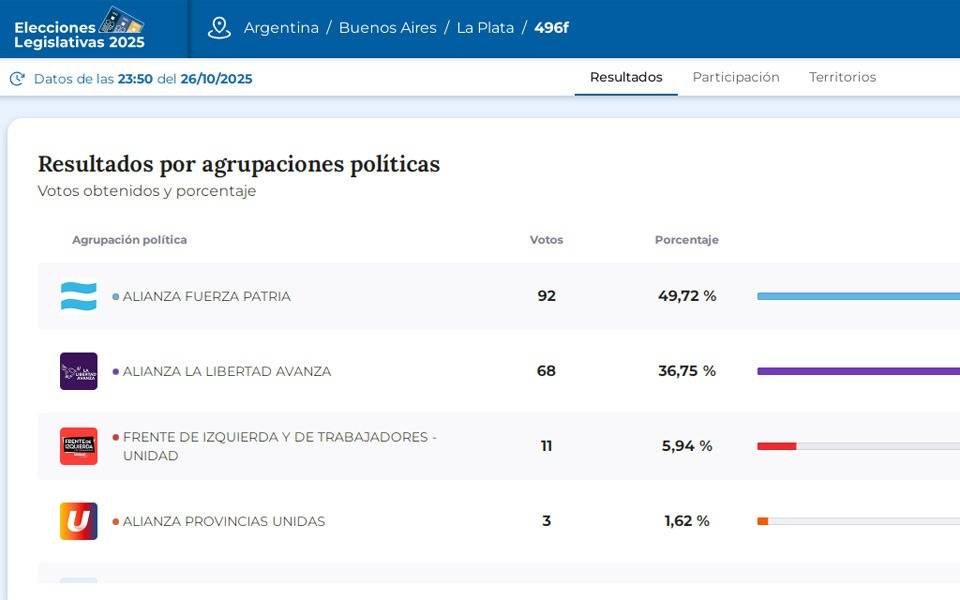Click the Alianza Fuerza Patria flag logo
Screen dimensions: 960x600
[x=79, y=296]
